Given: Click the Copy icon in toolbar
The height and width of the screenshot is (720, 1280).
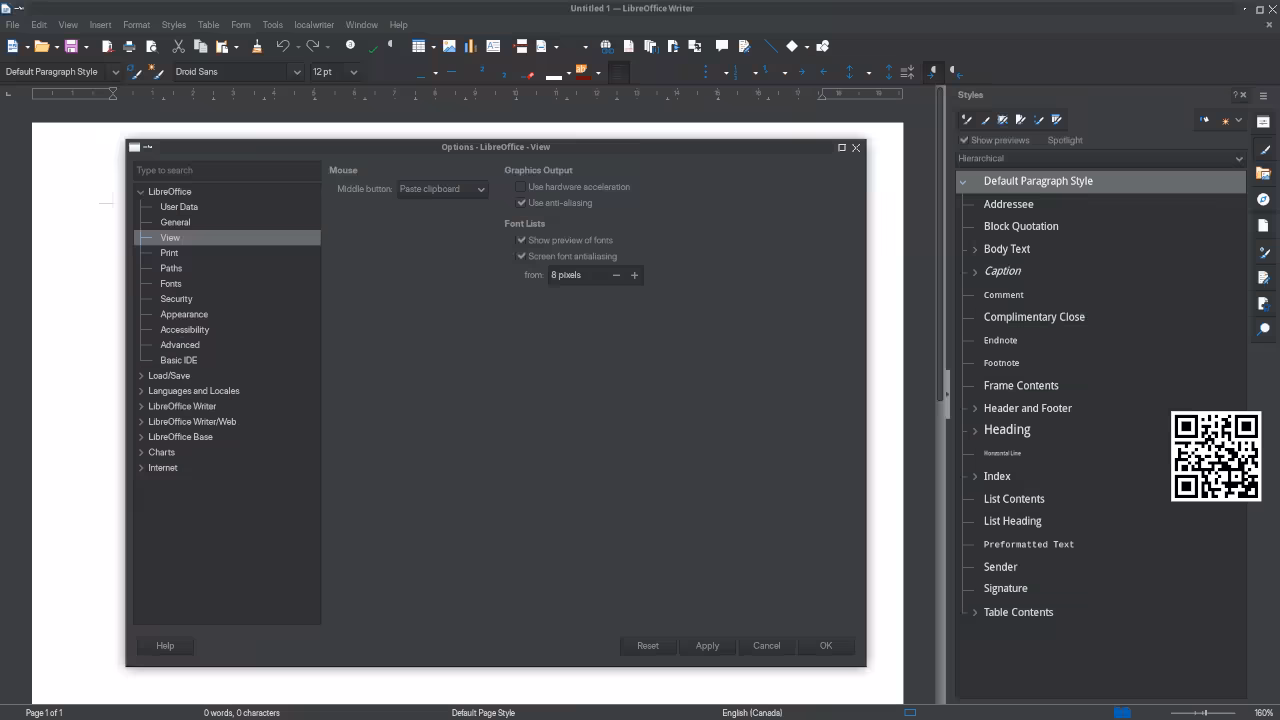Looking at the screenshot, I should 200,46.
